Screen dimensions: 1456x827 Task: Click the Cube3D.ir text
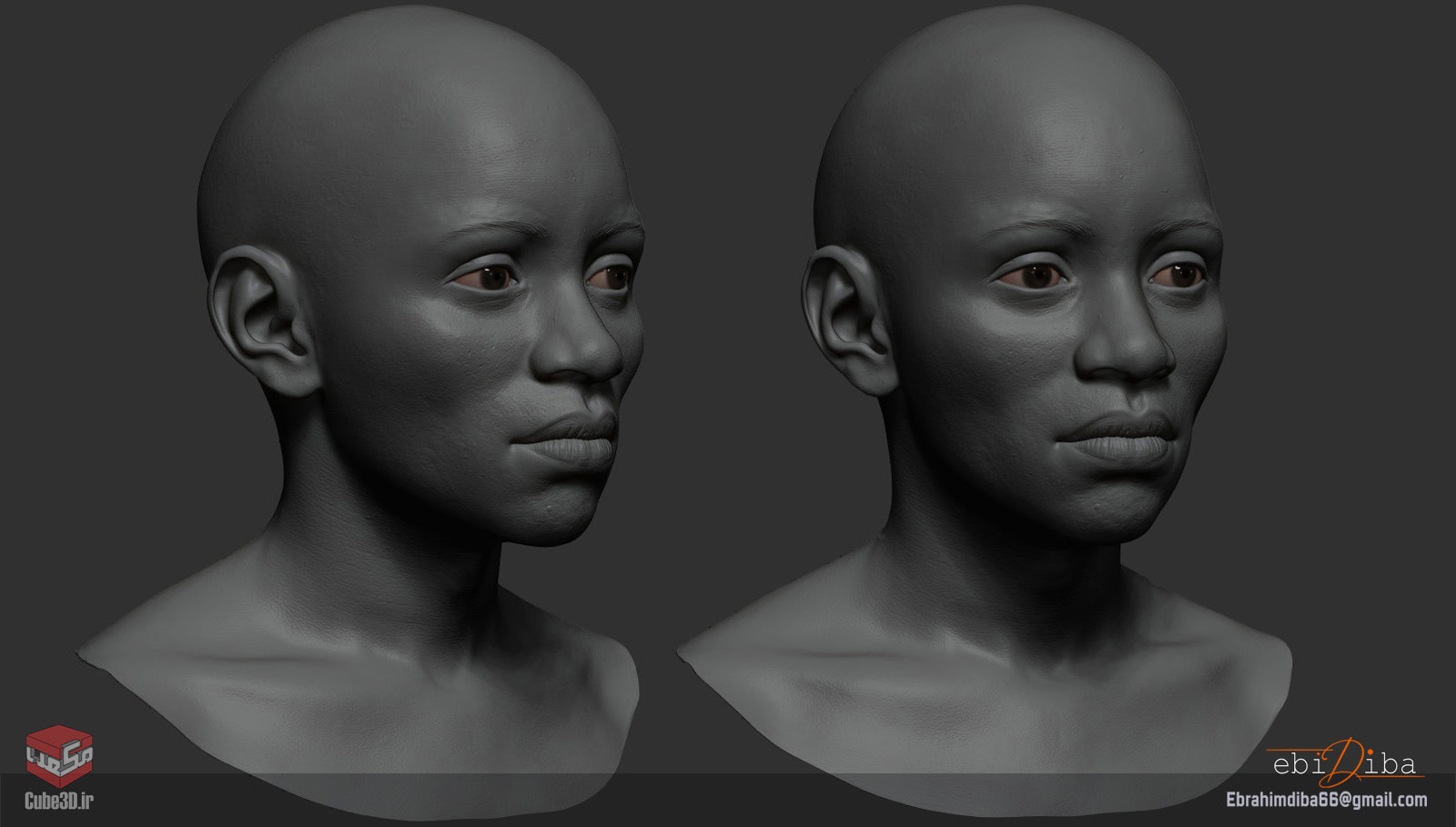click(x=59, y=801)
